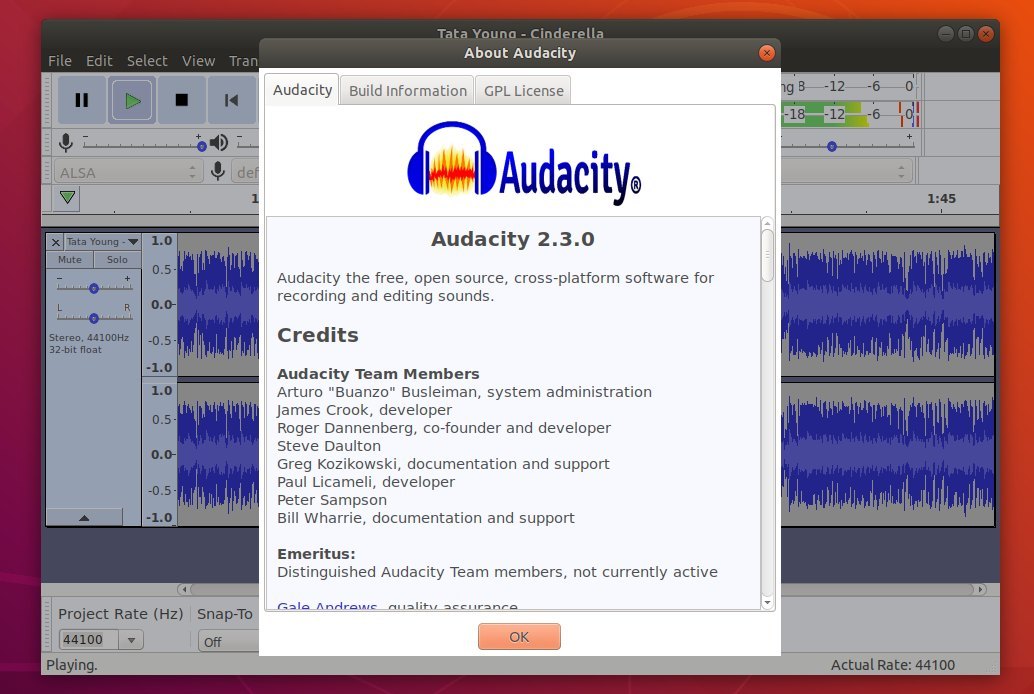Click 'Actual Rate: 44100' status text
The width and height of the screenshot is (1034, 694).
coord(892,665)
